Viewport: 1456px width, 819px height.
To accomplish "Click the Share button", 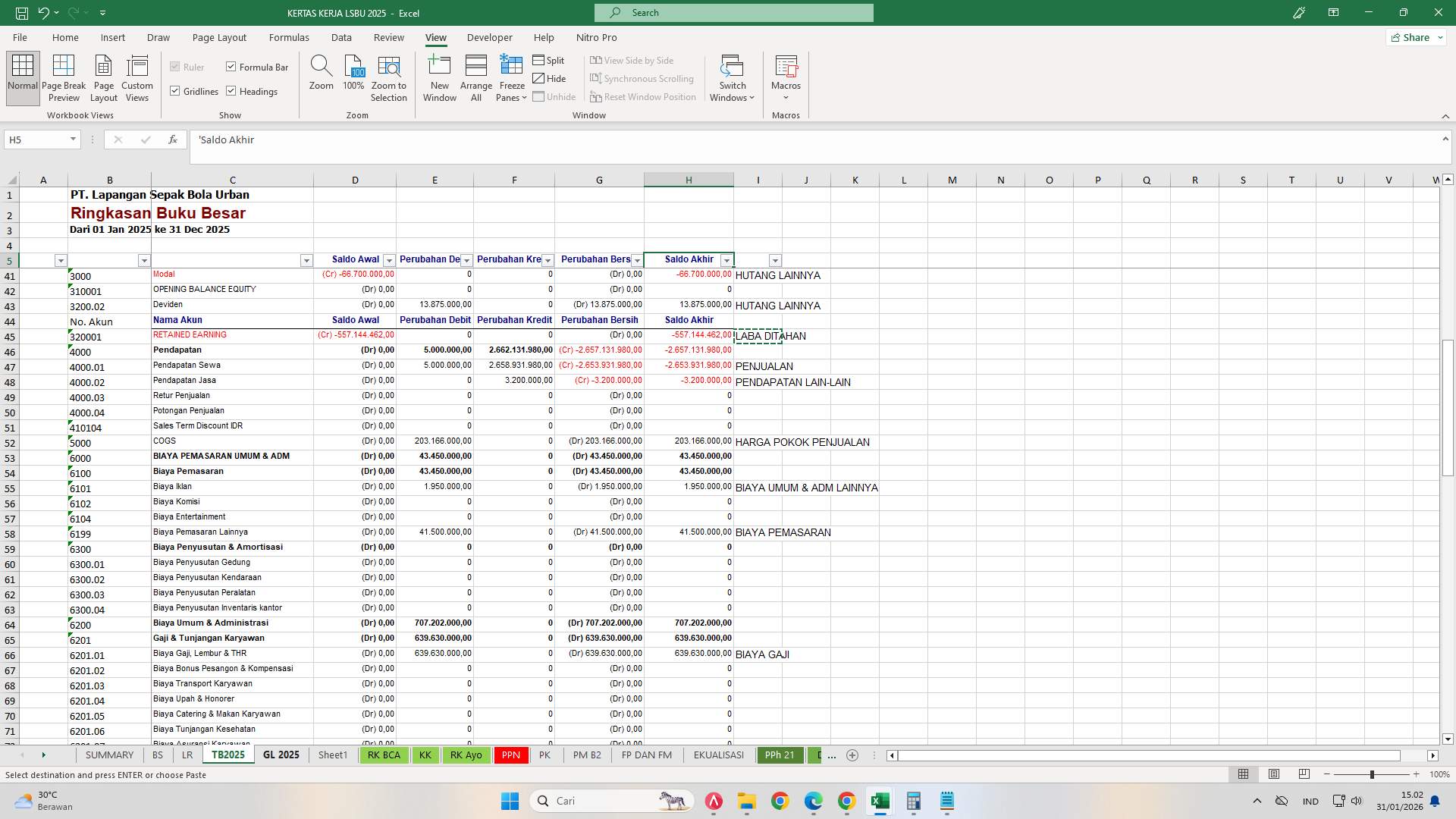I will (1415, 36).
